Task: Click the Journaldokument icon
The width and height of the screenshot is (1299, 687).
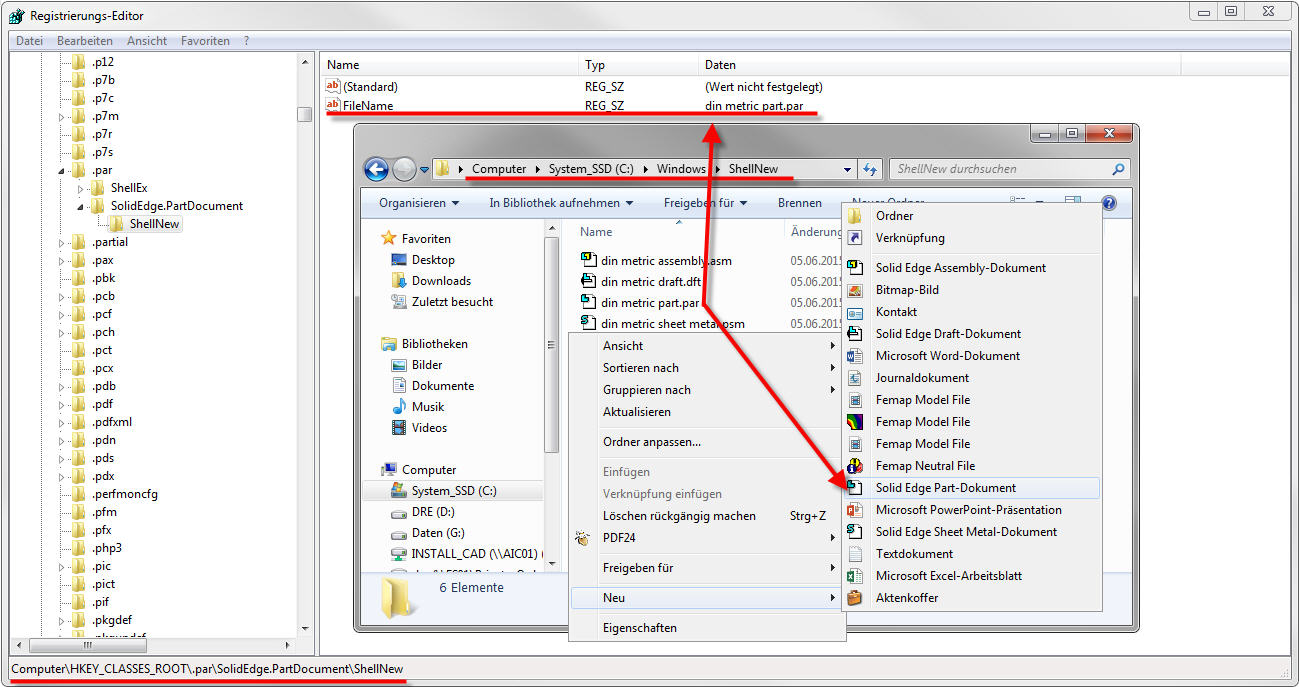Action: click(855, 378)
